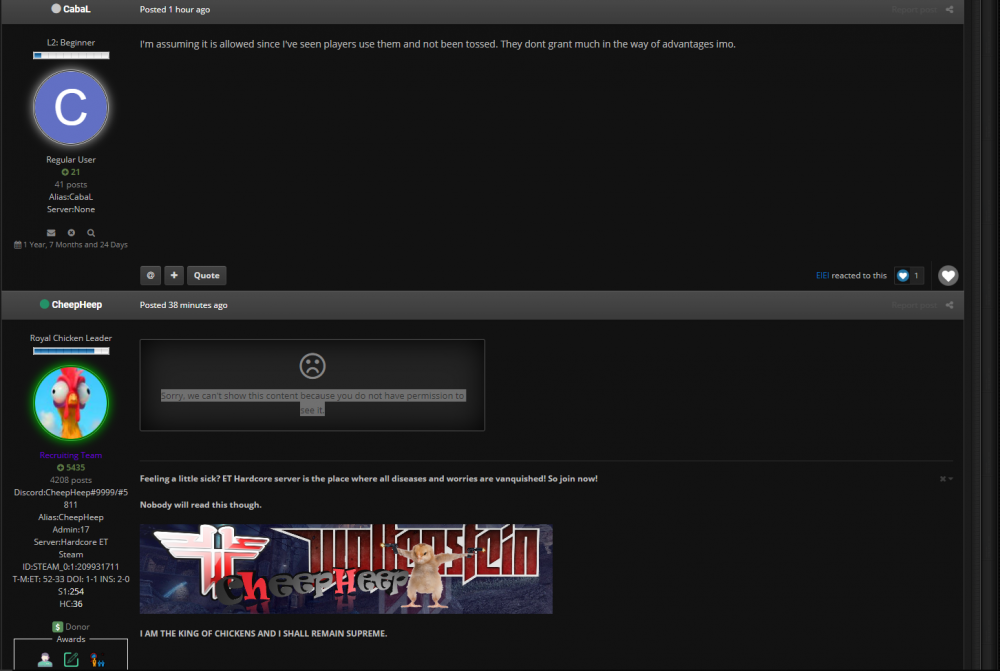Click the '41 posts' count

[x=71, y=184]
